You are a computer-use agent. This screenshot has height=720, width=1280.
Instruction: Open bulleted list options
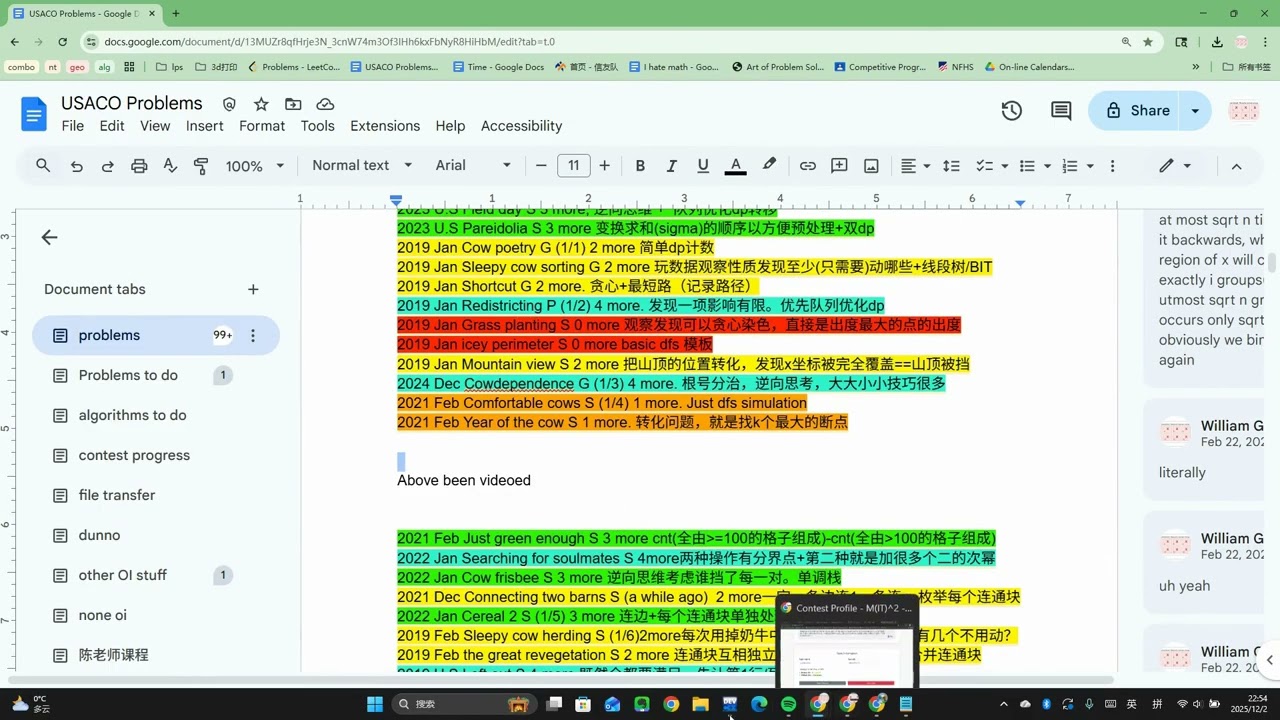pyautogui.click(x=1034, y=166)
